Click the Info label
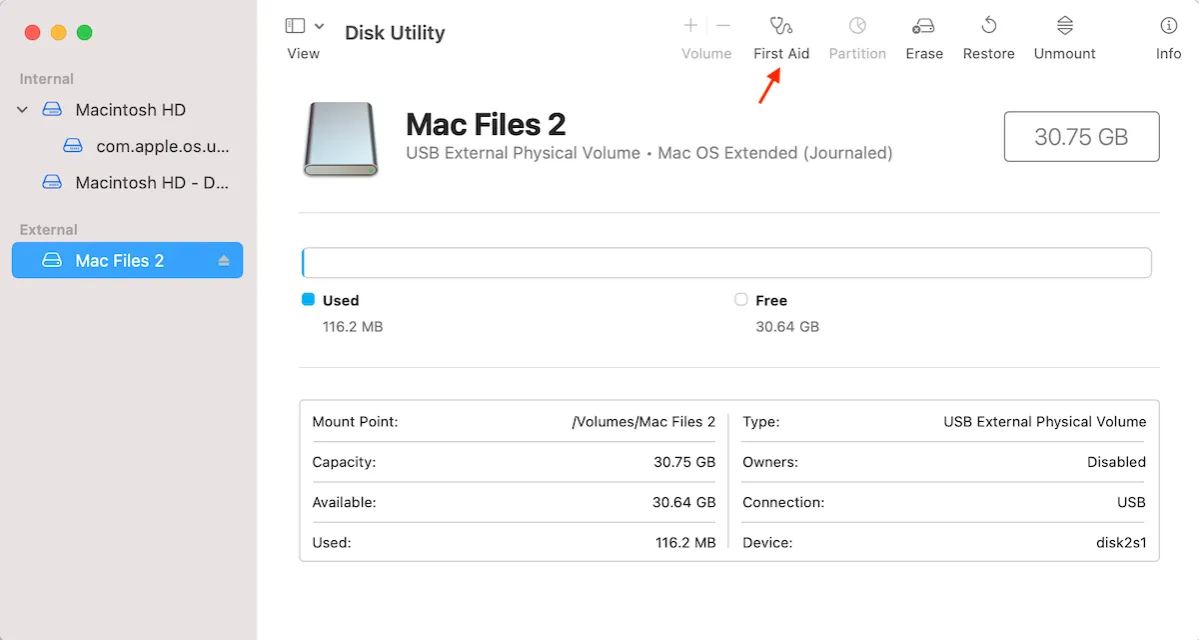1199x640 pixels. [1168, 54]
